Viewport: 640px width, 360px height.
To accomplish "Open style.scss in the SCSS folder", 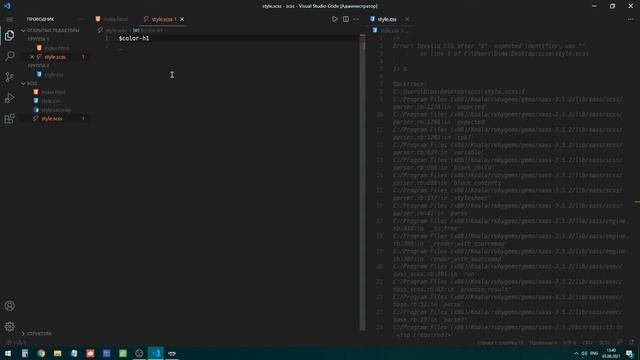I will 52,119.
